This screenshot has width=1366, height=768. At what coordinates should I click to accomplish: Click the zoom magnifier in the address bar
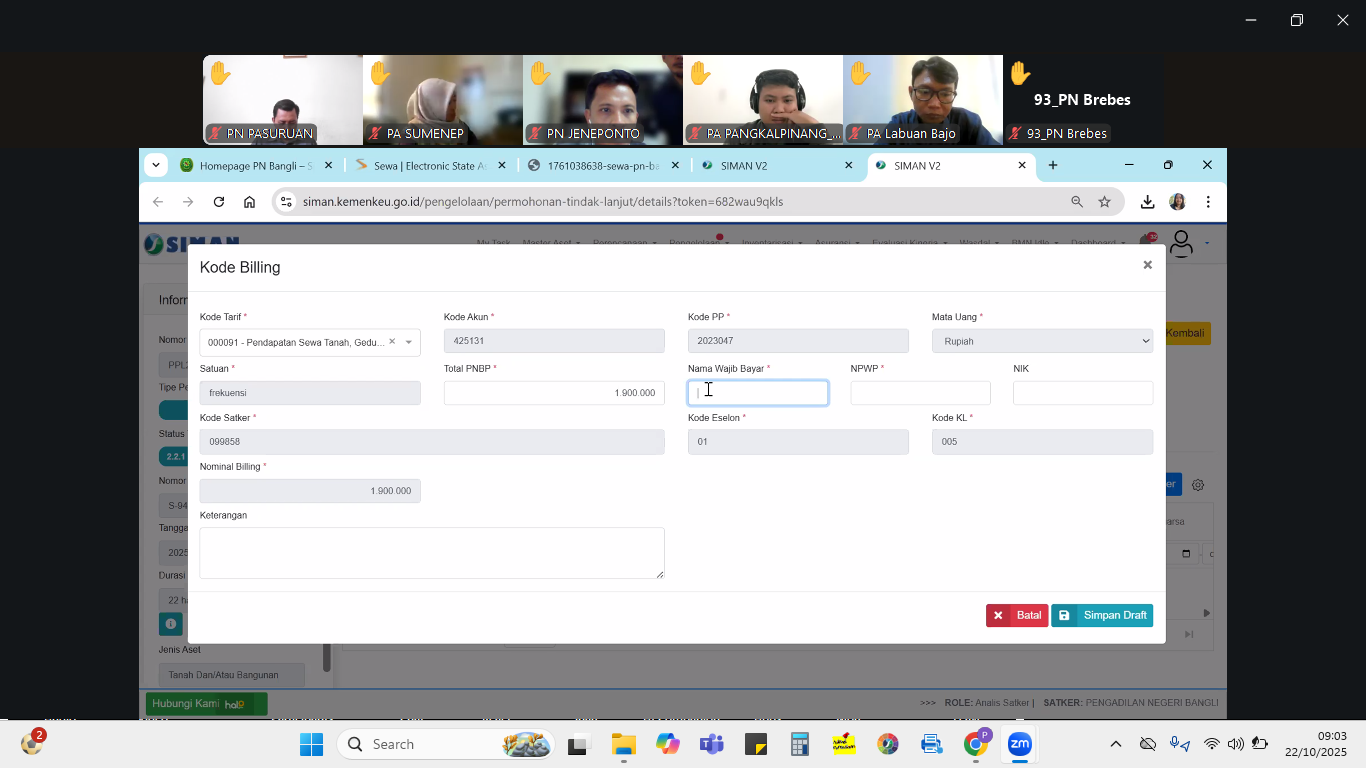pos(1077,202)
